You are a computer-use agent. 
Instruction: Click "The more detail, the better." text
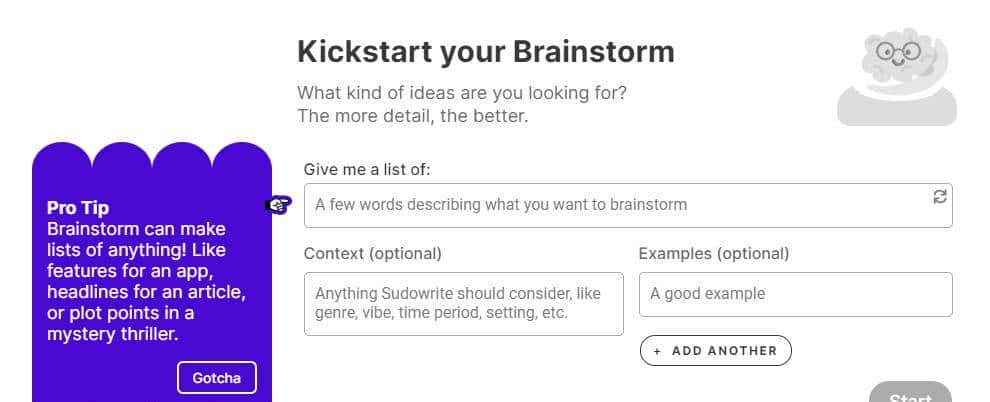[412, 116]
